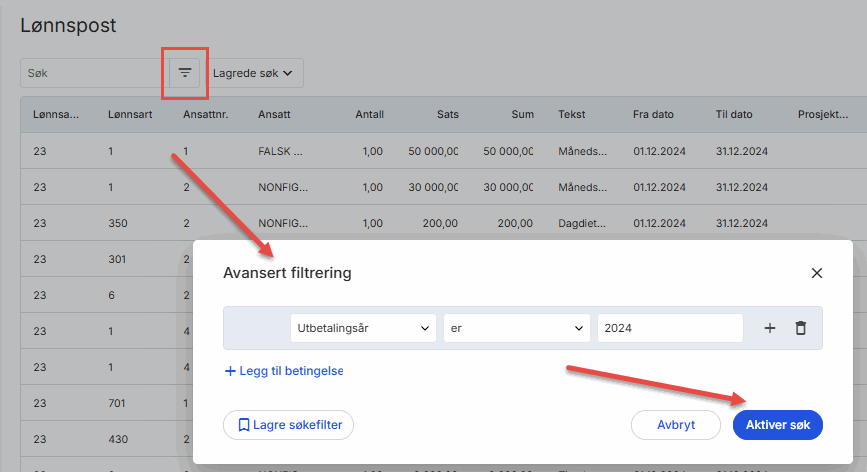Image resolution: width=867 pixels, height=472 pixels.
Task: Click the Til dato column header
Action: pos(735,115)
